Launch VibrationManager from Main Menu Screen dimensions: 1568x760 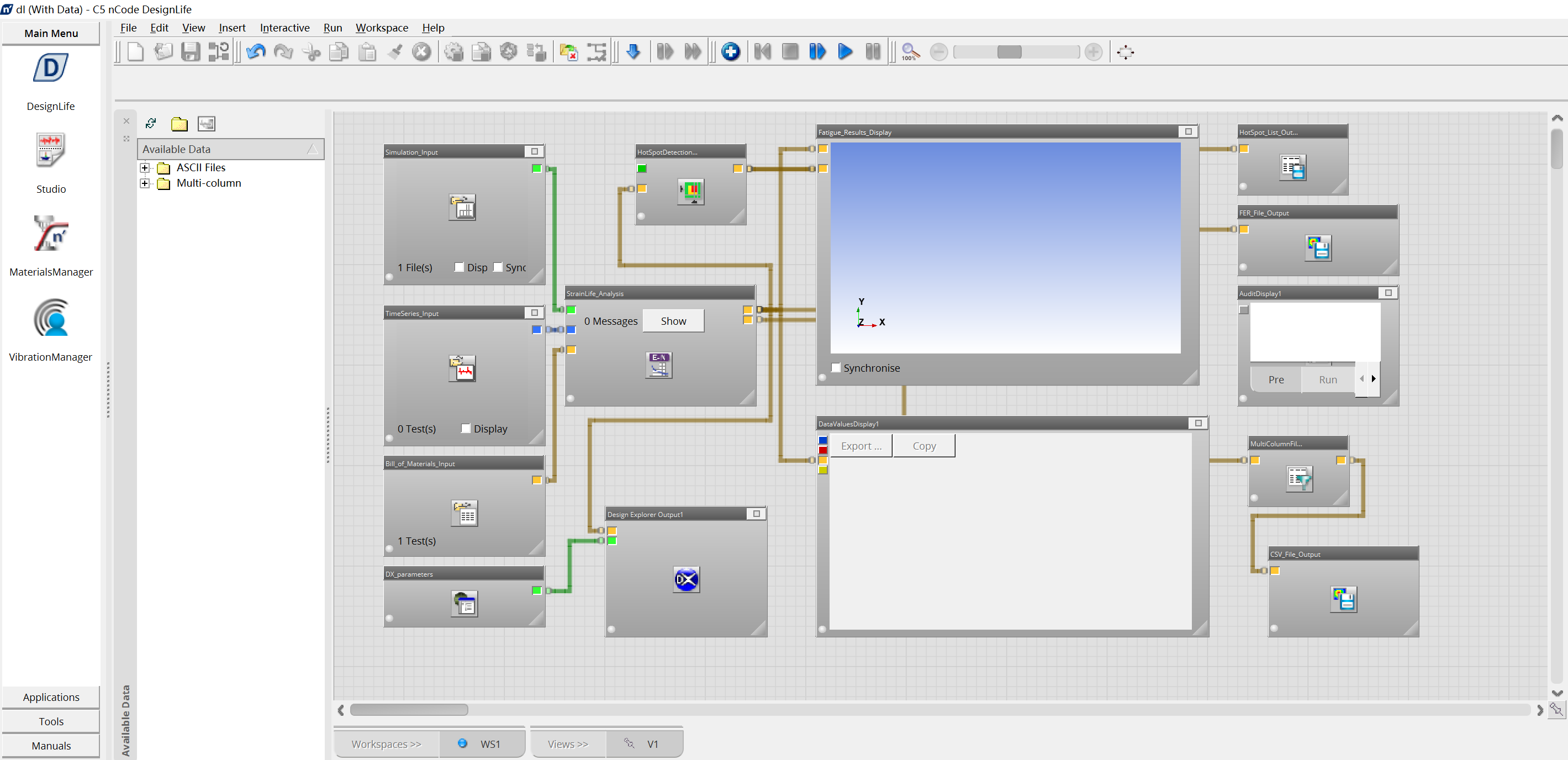pyautogui.click(x=51, y=318)
